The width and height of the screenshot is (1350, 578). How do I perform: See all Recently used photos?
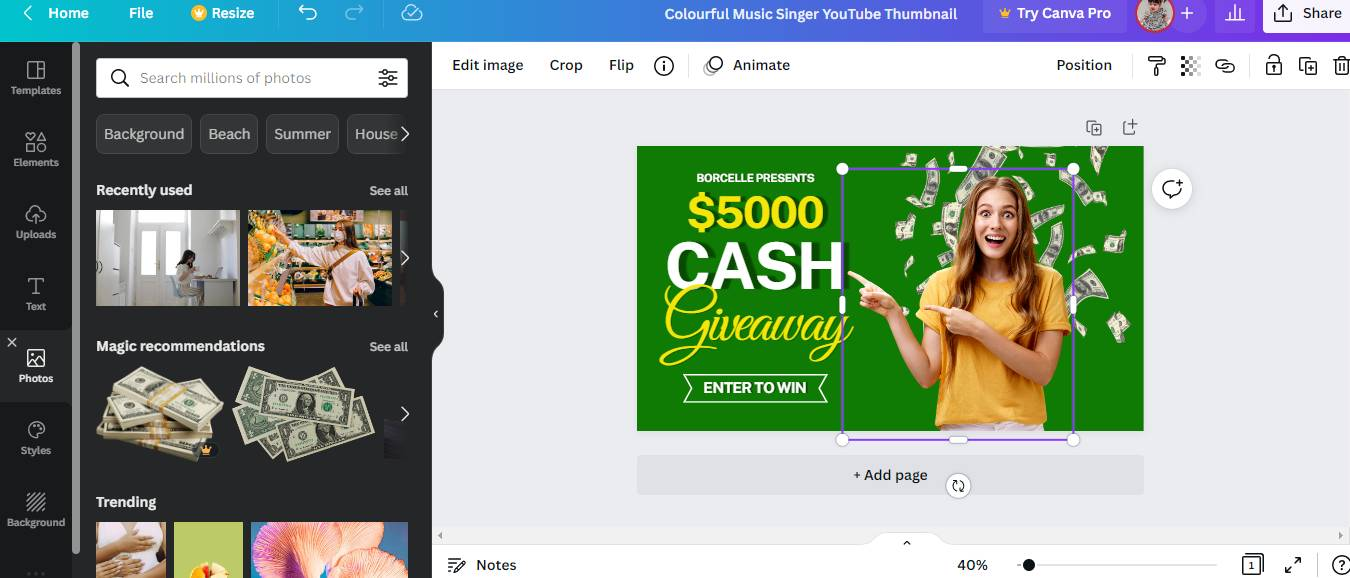coord(388,191)
